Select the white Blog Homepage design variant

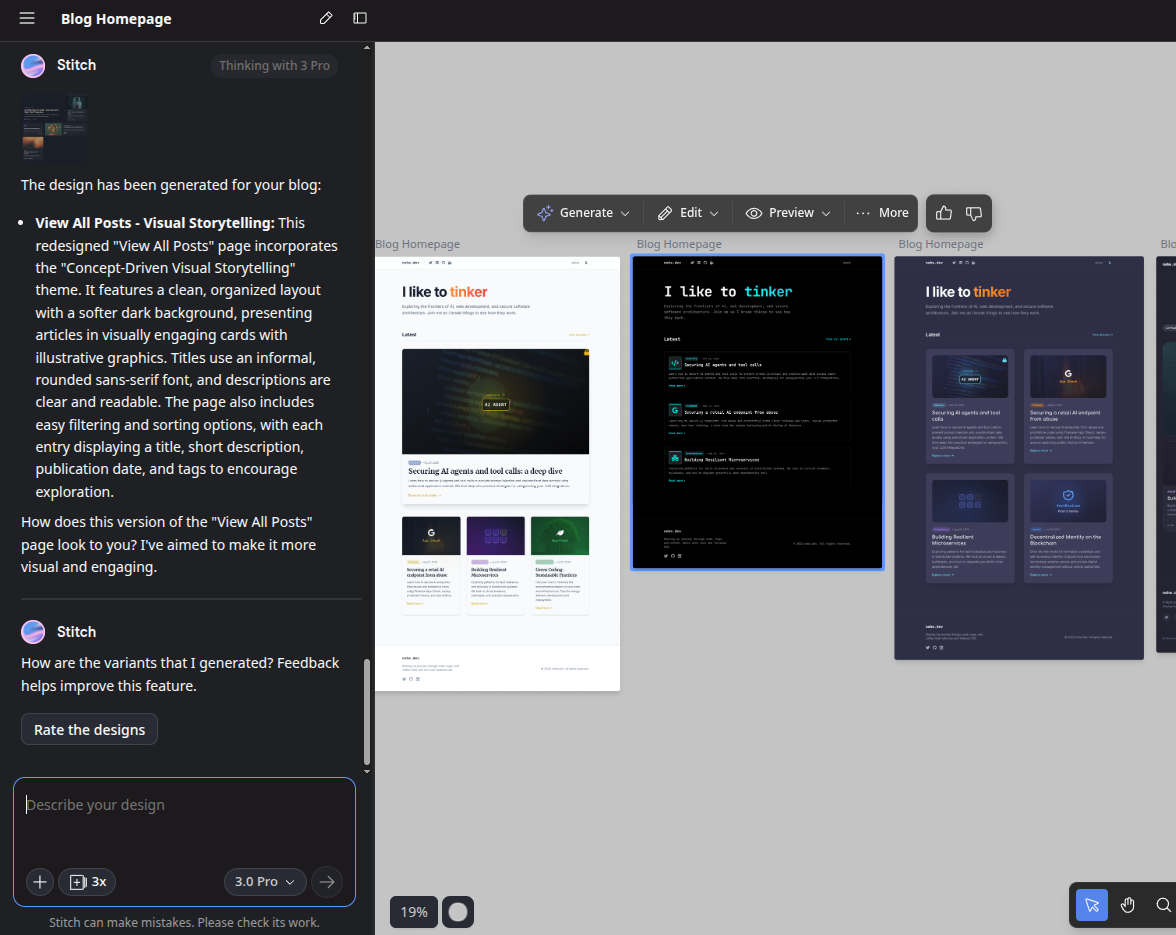pyautogui.click(x=497, y=474)
